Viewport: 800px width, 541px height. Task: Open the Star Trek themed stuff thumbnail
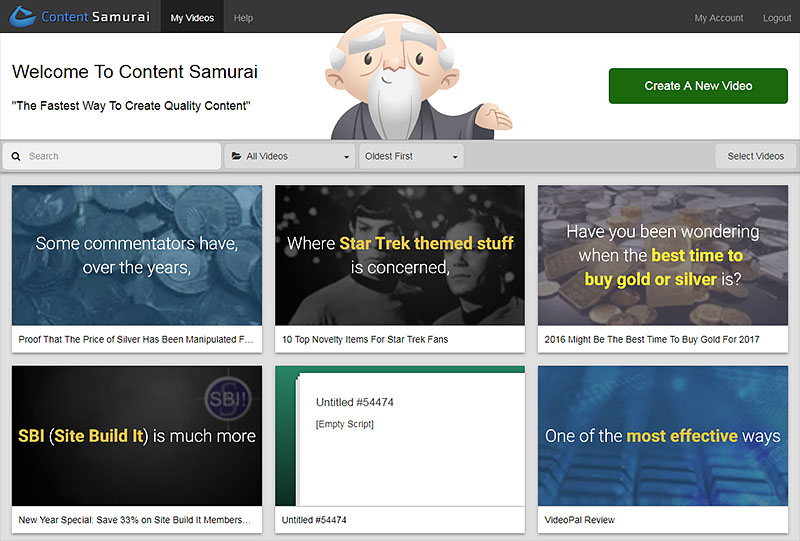click(399, 255)
